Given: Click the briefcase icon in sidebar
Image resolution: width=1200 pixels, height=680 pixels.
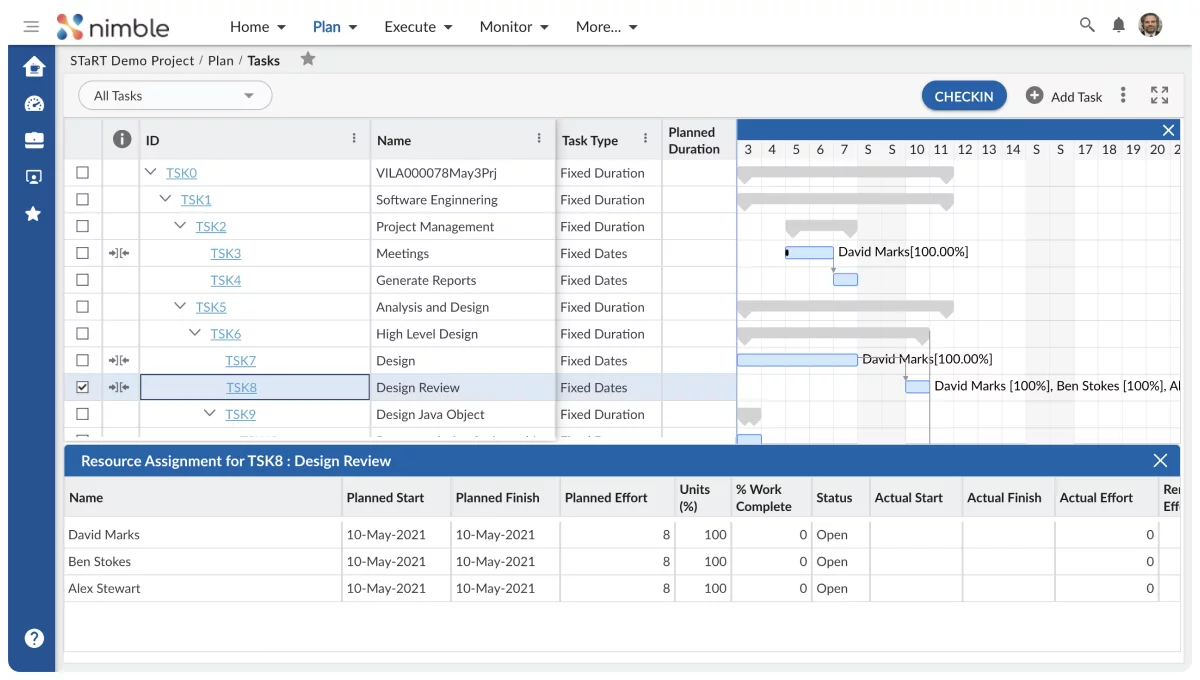Looking at the screenshot, I should [x=34, y=140].
